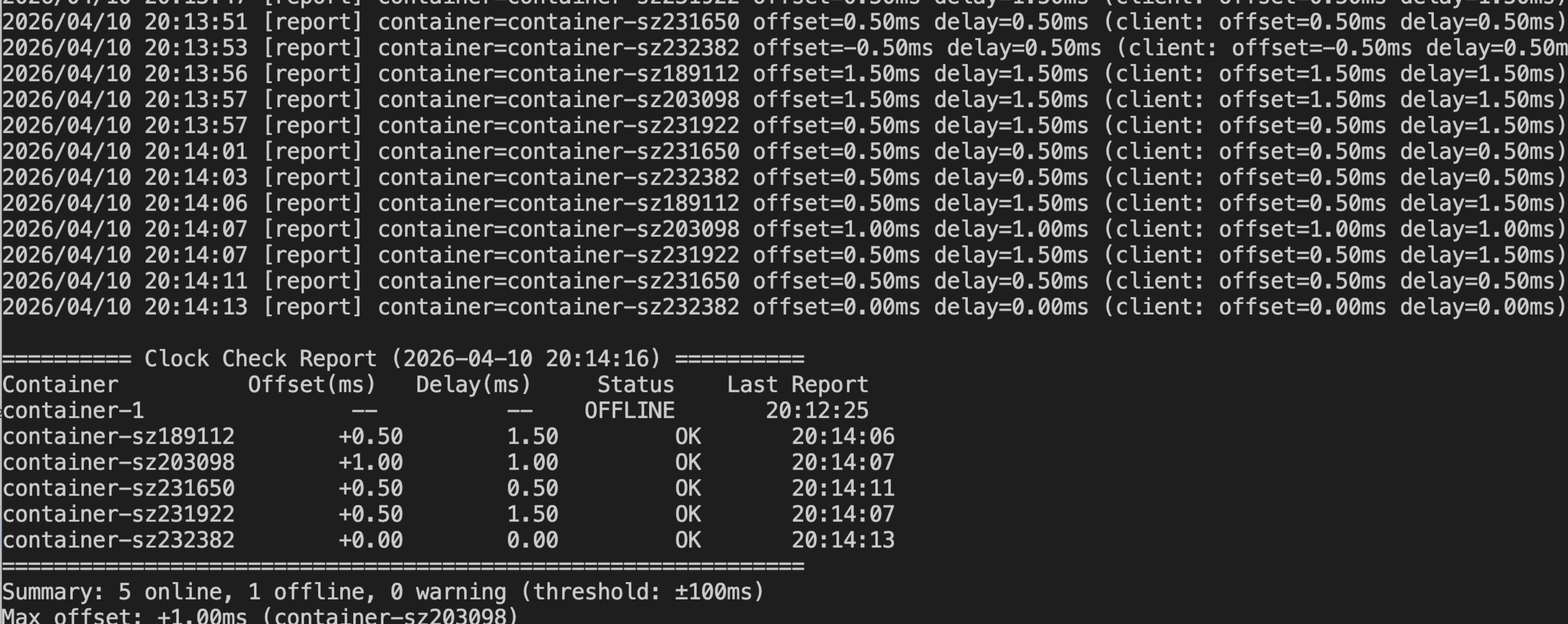Select container-sz232382 in the report table

(119, 540)
